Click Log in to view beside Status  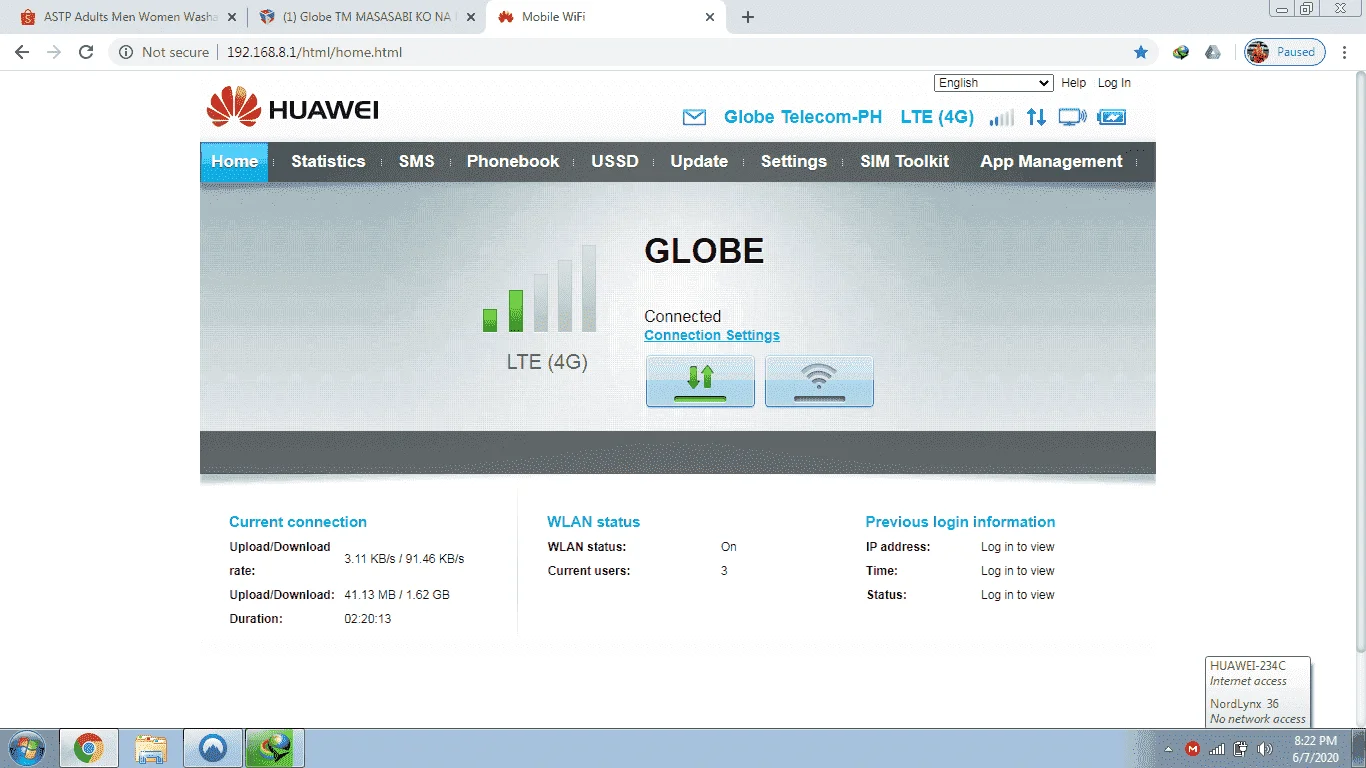(x=1017, y=595)
